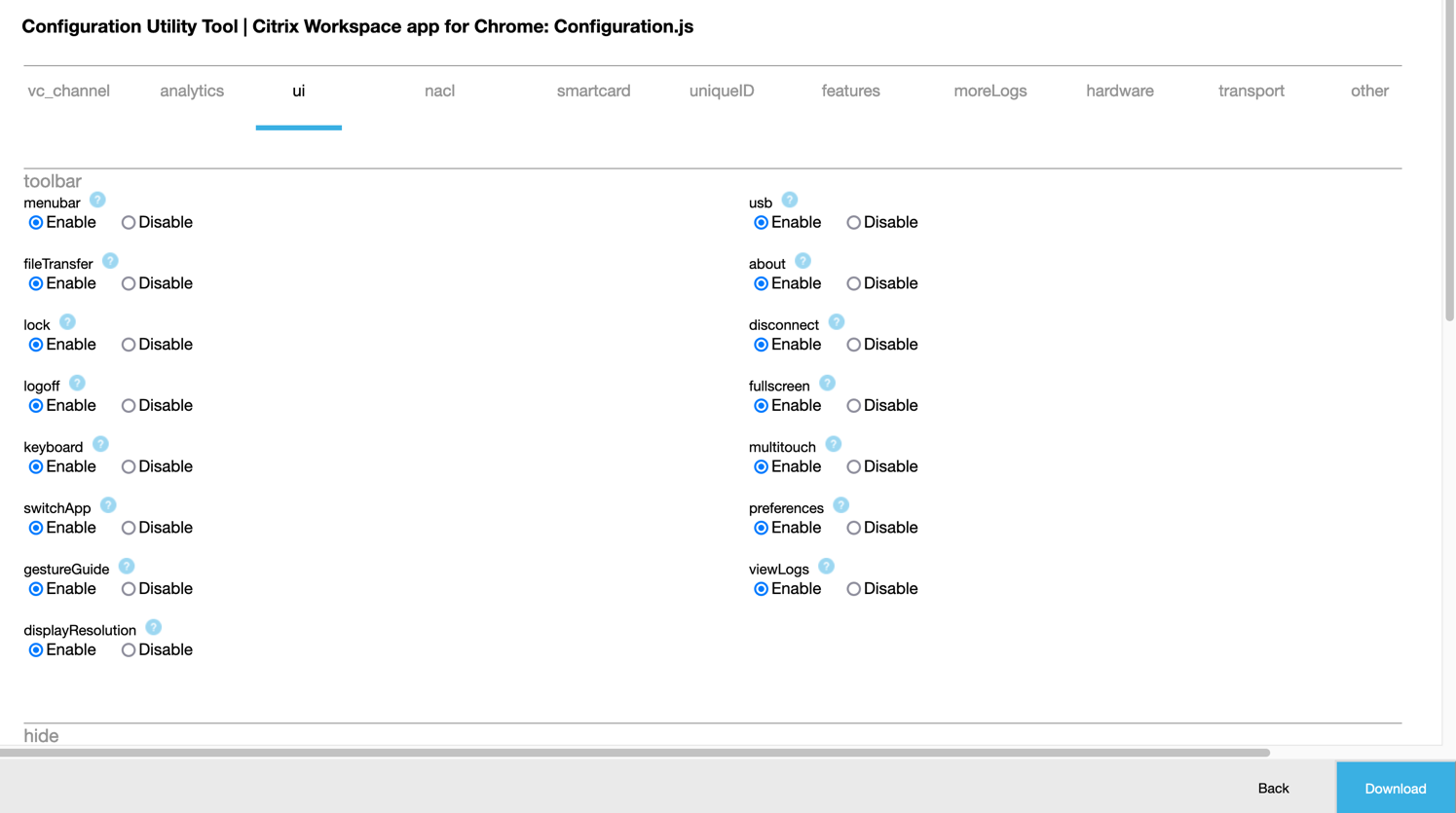The height and width of the screenshot is (813, 1456).
Task: Click the logoff help question mark
Action: [77, 383]
